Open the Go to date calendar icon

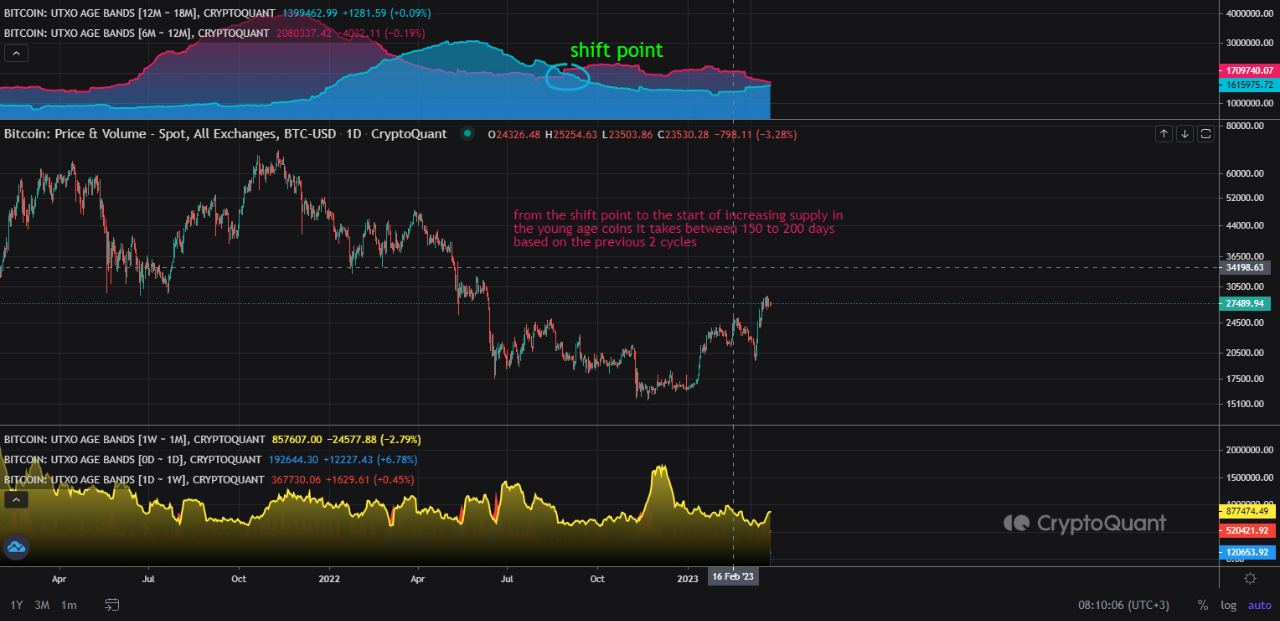point(112,605)
